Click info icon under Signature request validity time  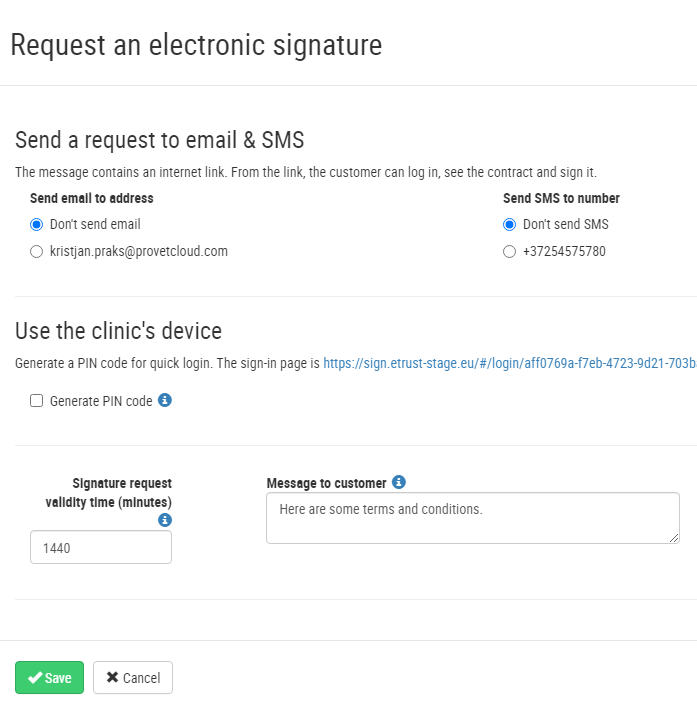(165, 520)
